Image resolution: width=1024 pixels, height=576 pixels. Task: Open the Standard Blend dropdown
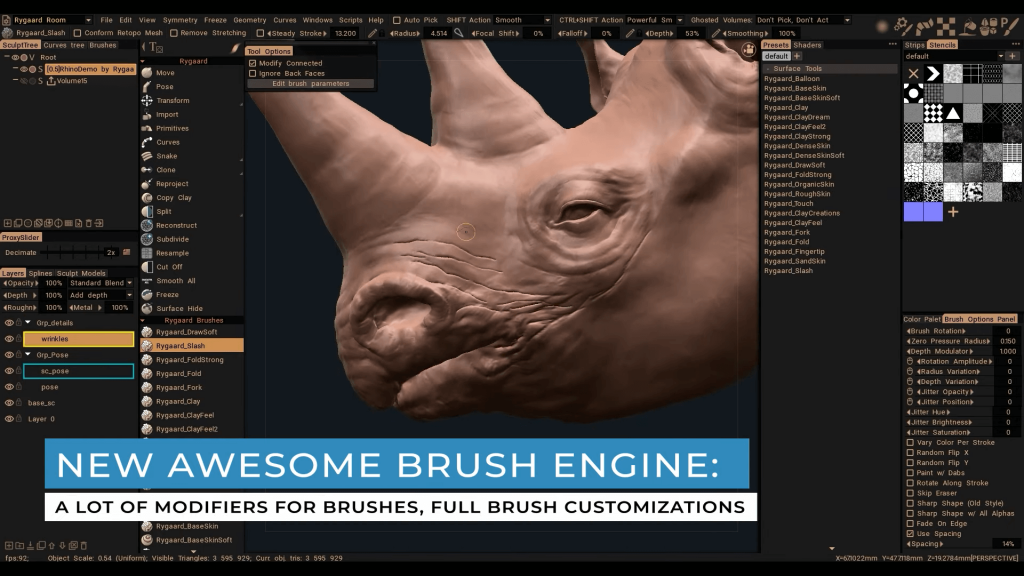pyautogui.click(x=101, y=283)
